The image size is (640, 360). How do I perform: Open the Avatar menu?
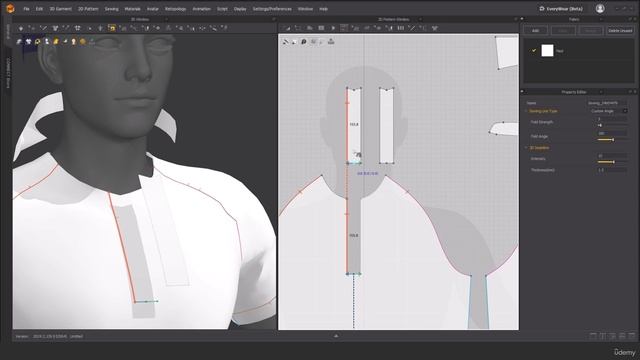click(153, 9)
